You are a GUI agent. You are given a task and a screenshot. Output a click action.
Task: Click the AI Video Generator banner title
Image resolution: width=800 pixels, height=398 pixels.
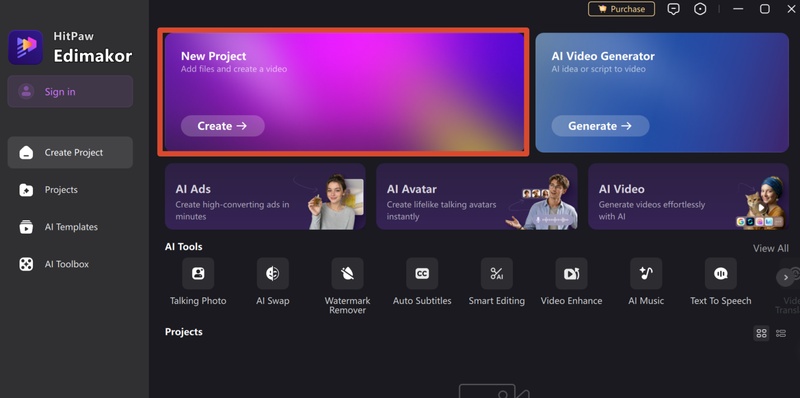coord(603,56)
